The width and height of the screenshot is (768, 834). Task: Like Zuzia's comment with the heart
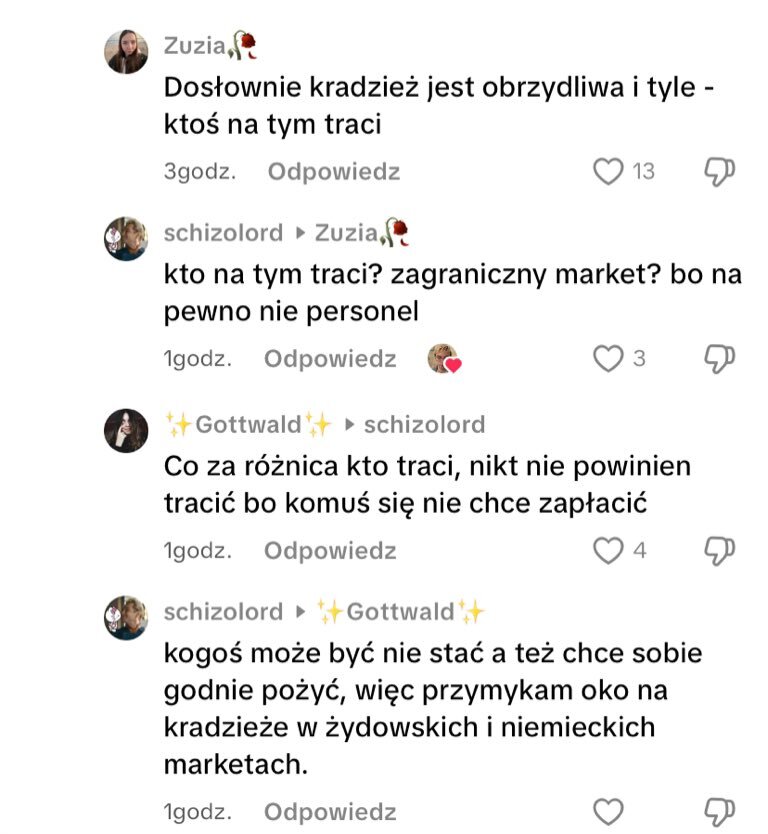609,172
